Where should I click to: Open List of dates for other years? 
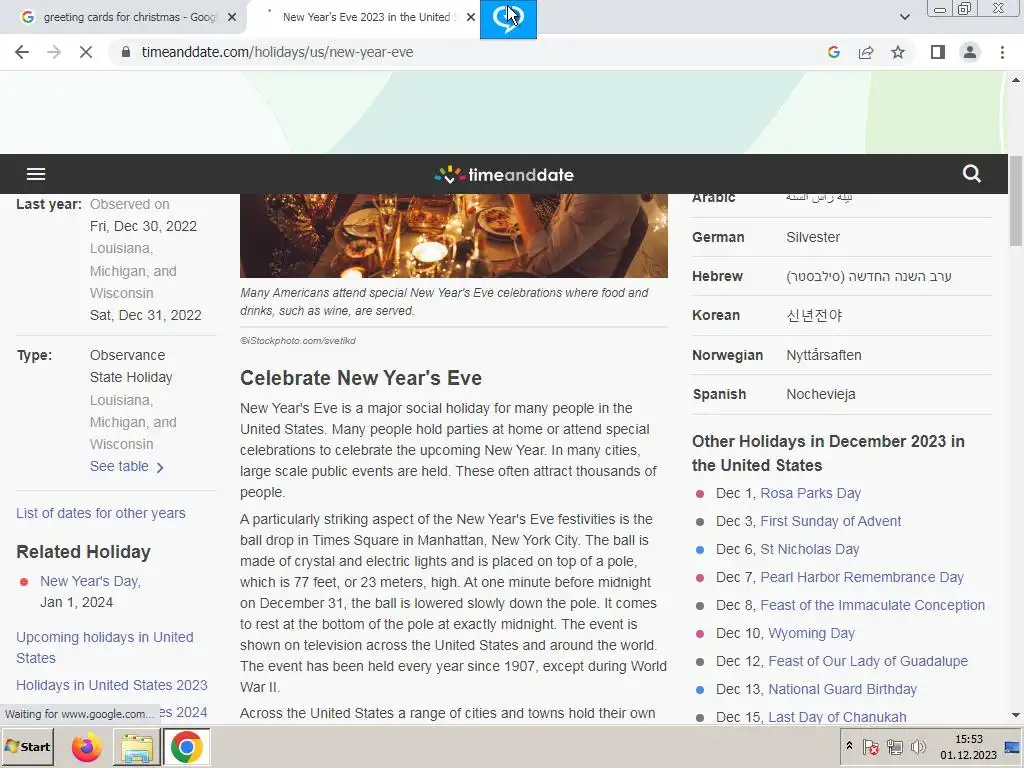pyautogui.click(x=101, y=513)
